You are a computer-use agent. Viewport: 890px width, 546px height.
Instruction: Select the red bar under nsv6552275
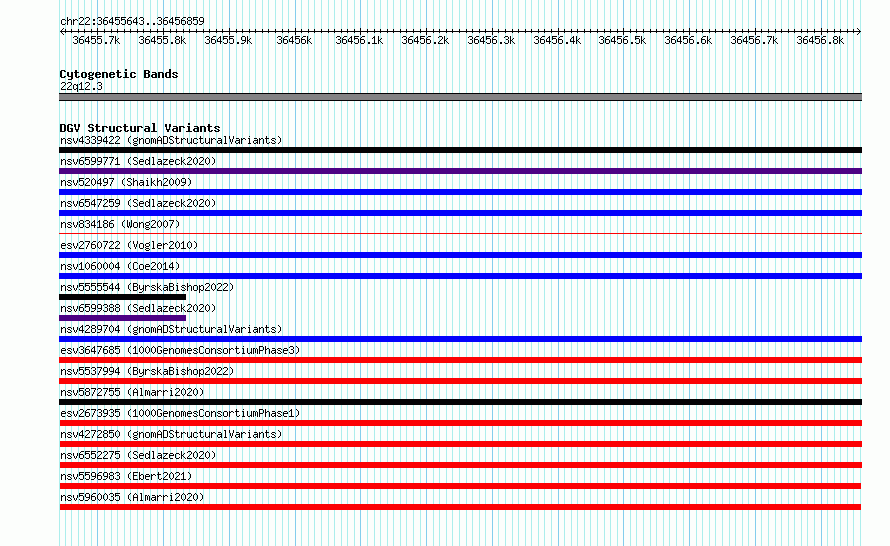(460, 465)
